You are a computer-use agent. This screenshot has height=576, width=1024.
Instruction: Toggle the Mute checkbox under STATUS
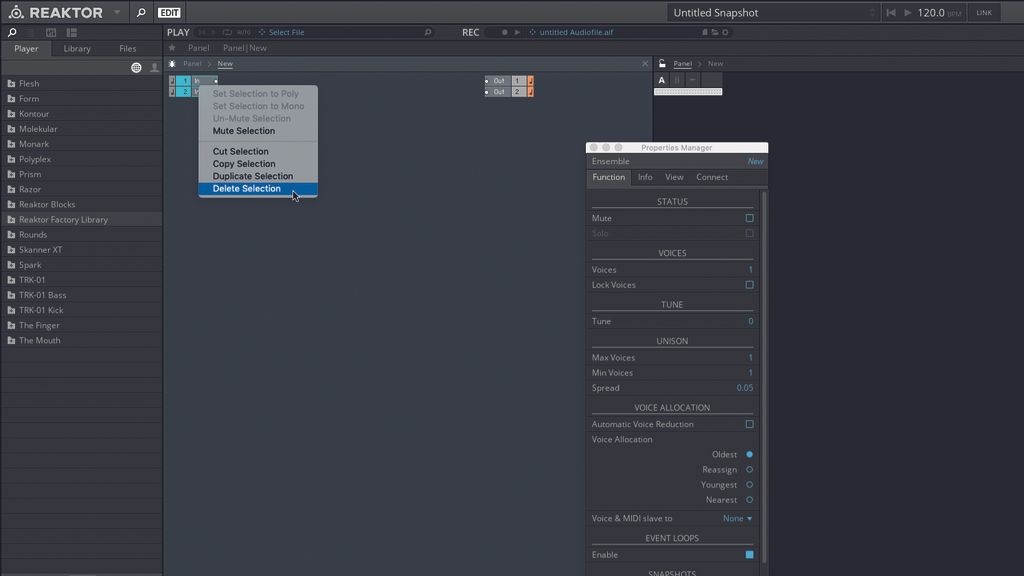(747, 217)
